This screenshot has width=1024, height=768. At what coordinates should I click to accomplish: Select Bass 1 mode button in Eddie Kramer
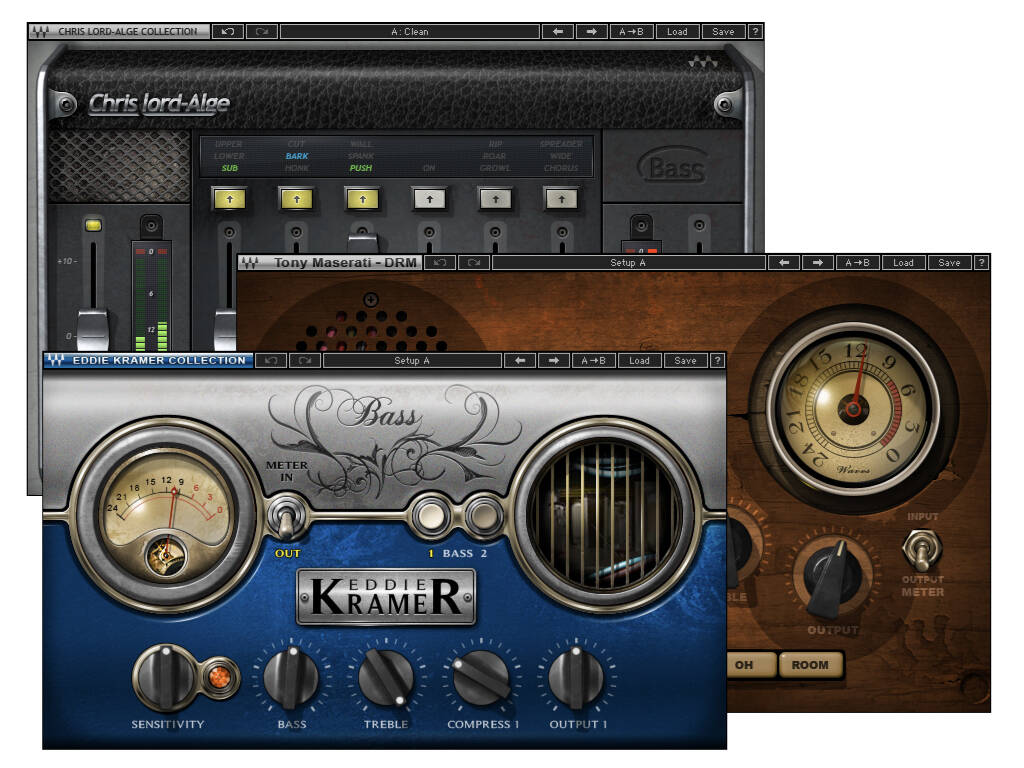coord(430,516)
